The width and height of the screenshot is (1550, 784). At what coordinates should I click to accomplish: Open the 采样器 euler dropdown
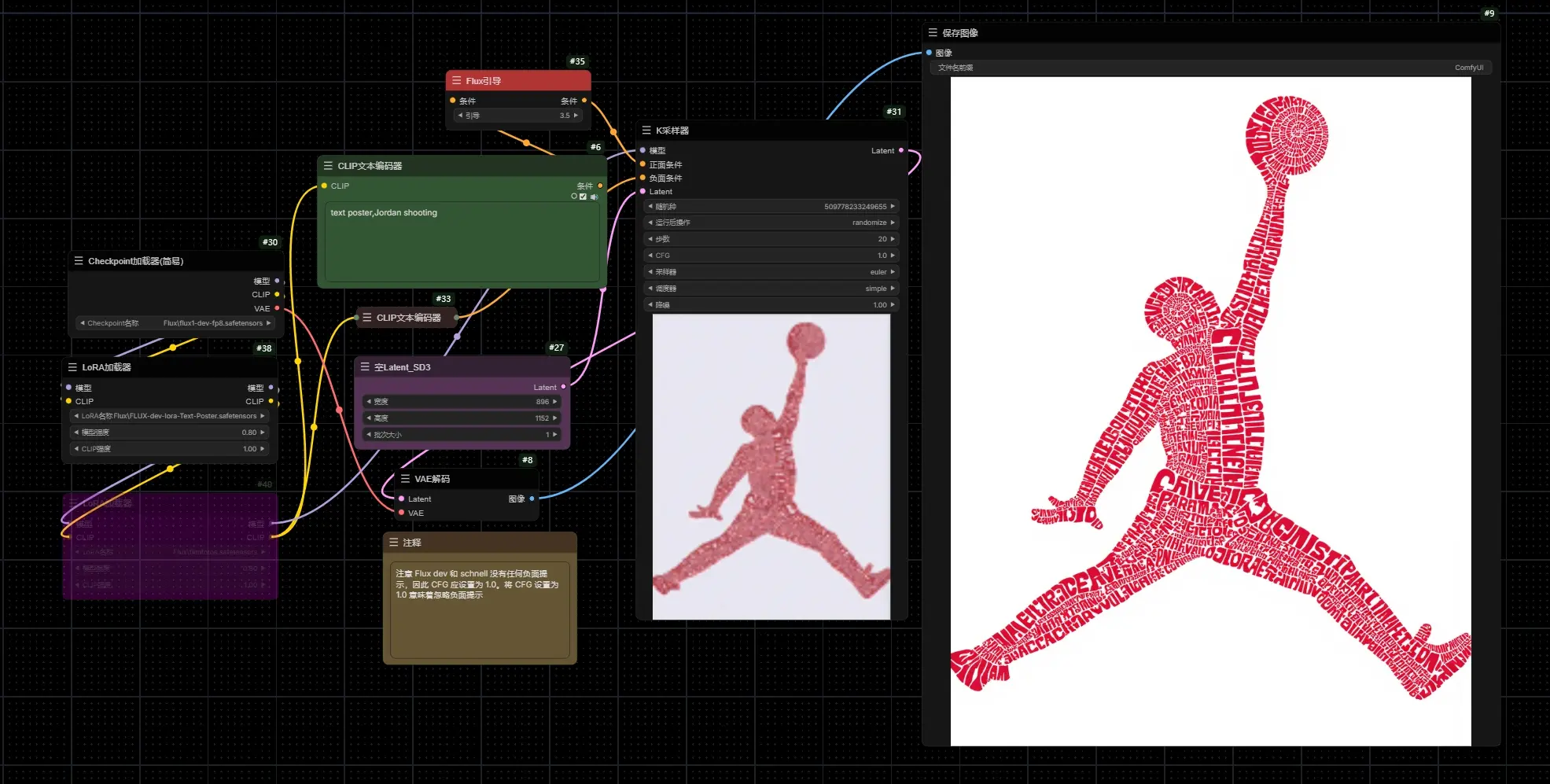pos(771,272)
